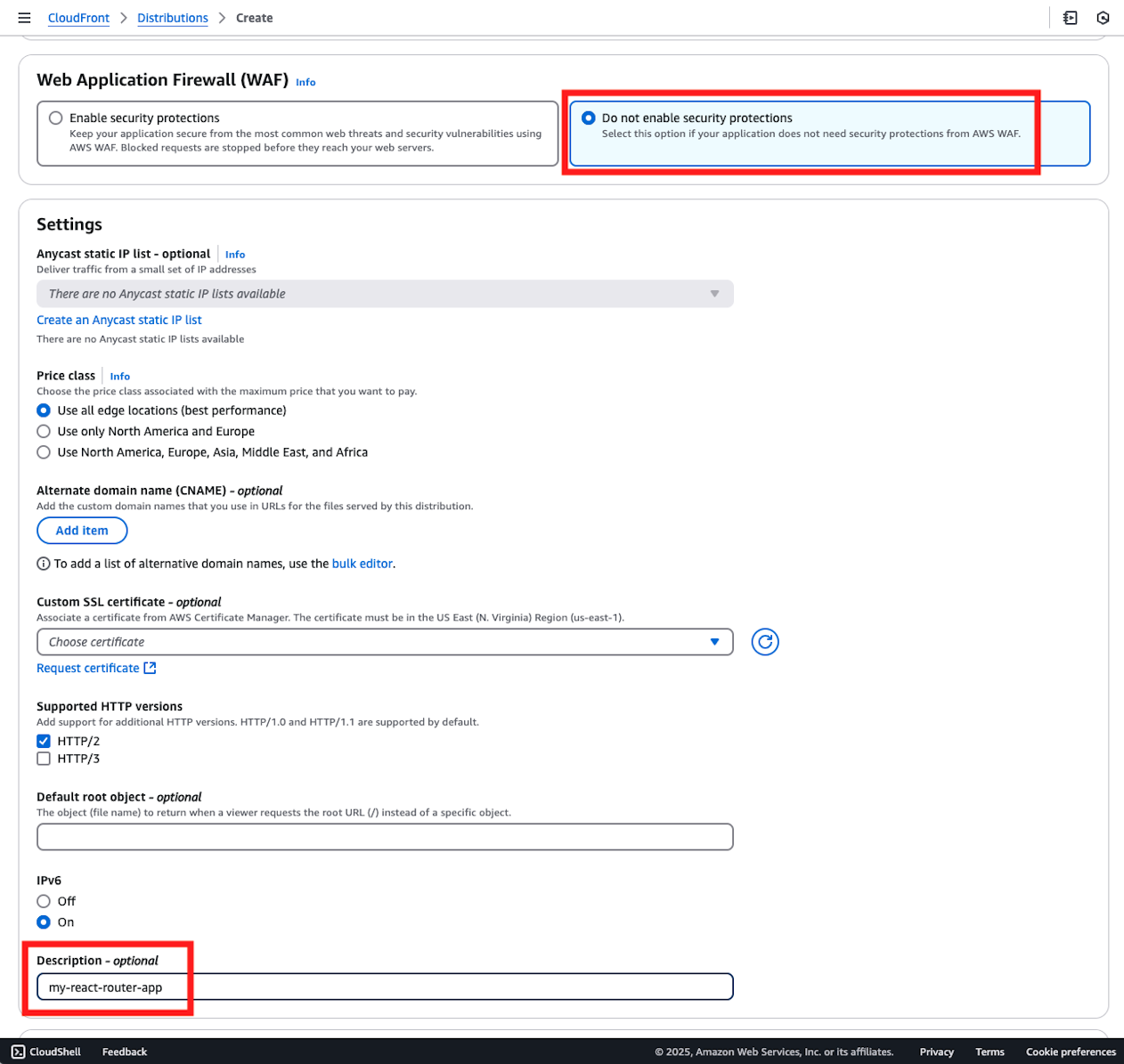Open the Anycast static IP list dropdown
The height and width of the screenshot is (1064, 1124).
385,294
